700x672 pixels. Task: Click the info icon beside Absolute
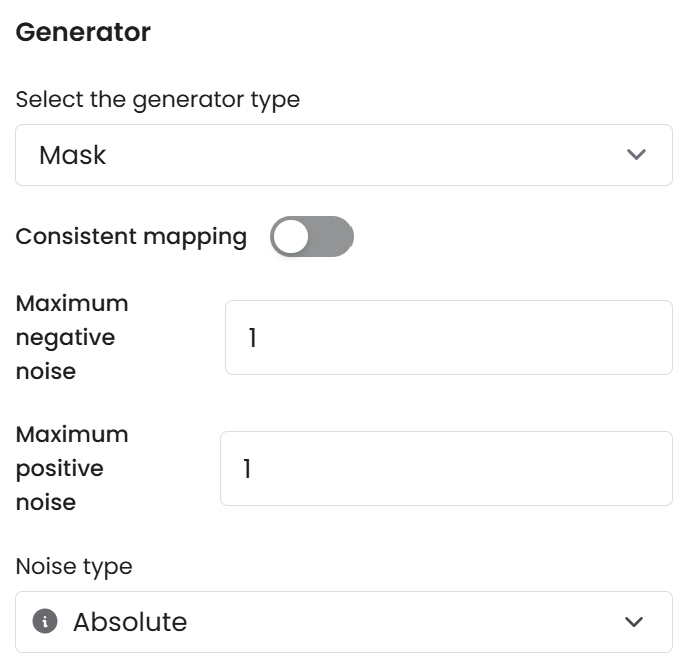click(x=44, y=622)
